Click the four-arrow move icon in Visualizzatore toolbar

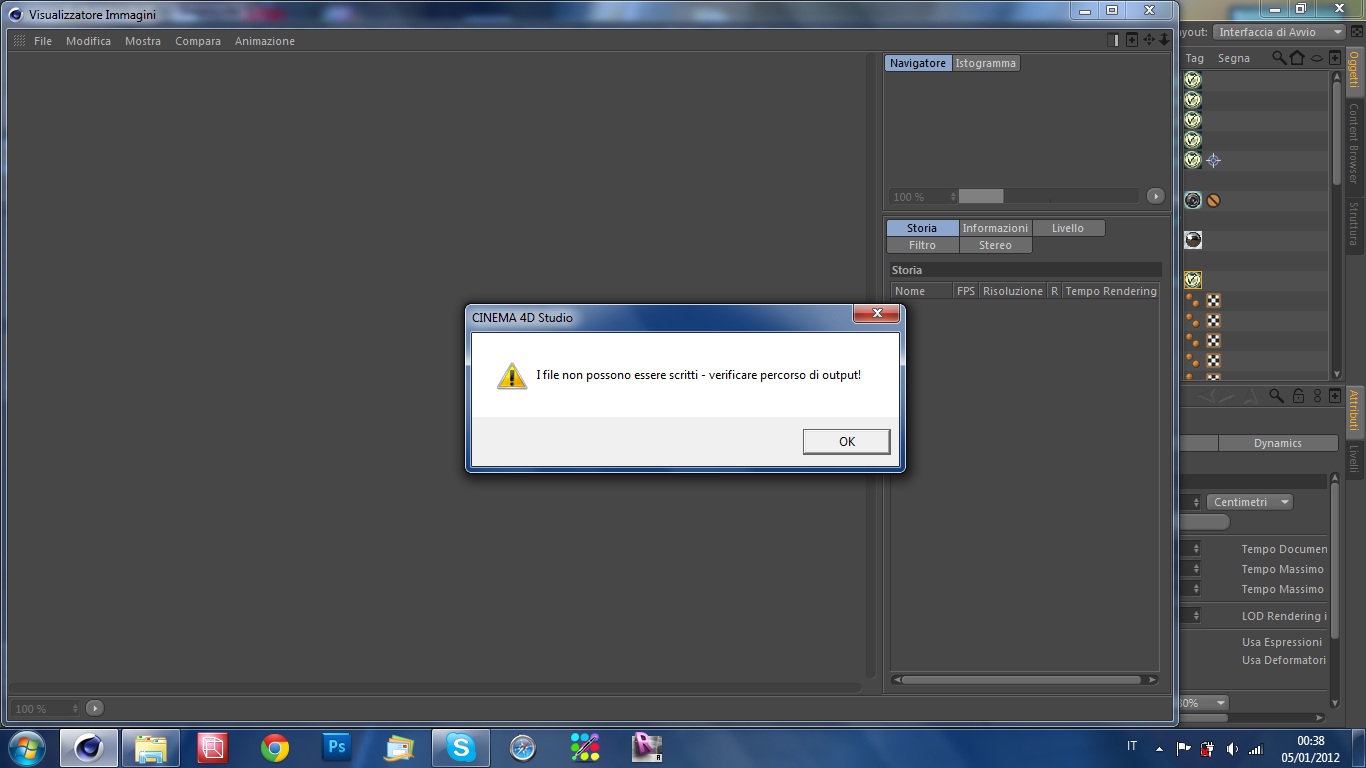pyautogui.click(x=1149, y=40)
